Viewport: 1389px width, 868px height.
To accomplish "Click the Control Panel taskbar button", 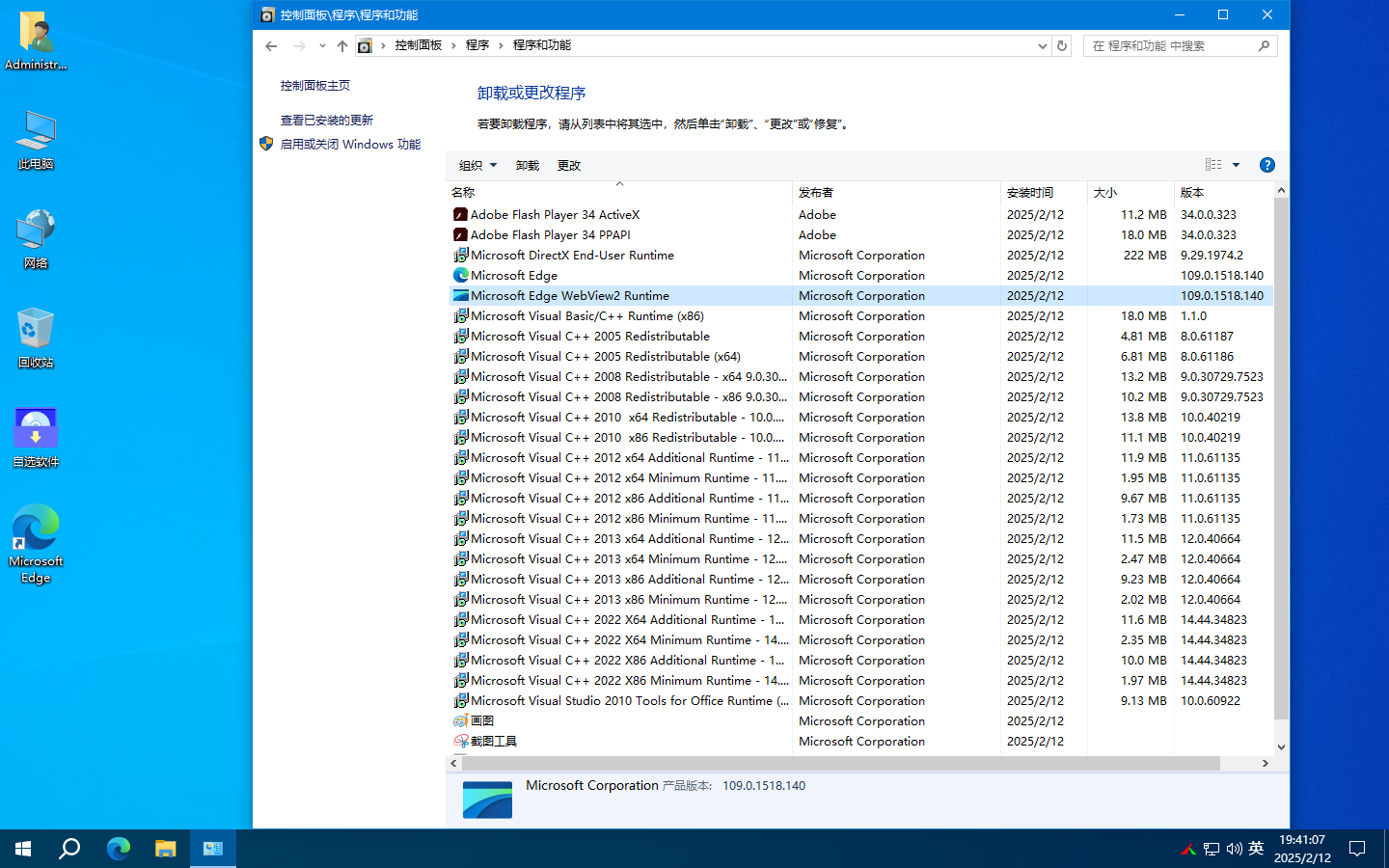I will pyautogui.click(x=213, y=849).
